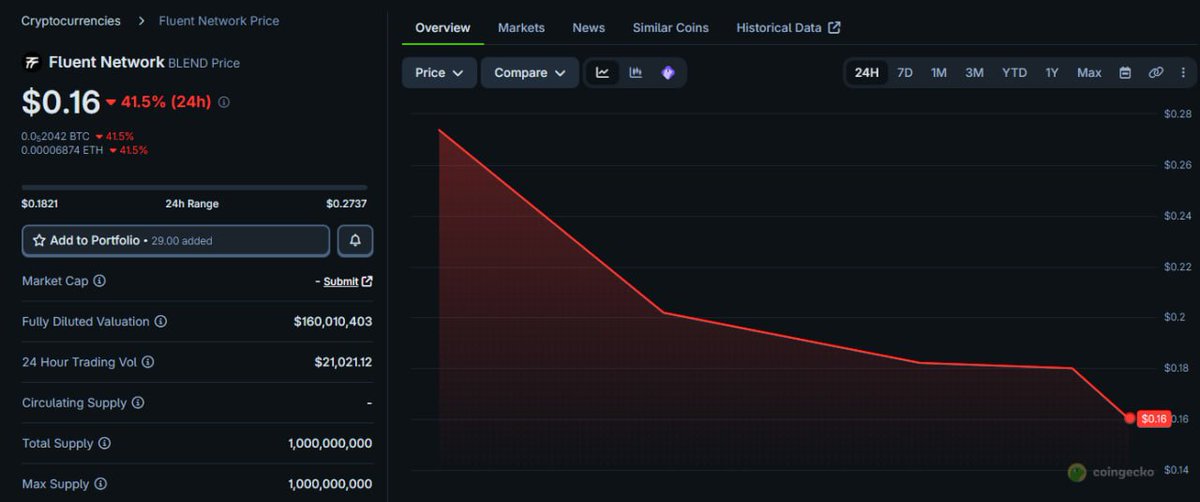Click the $0.2737 range high value
1200x502 pixels.
pyautogui.click(x=346, y=204)
